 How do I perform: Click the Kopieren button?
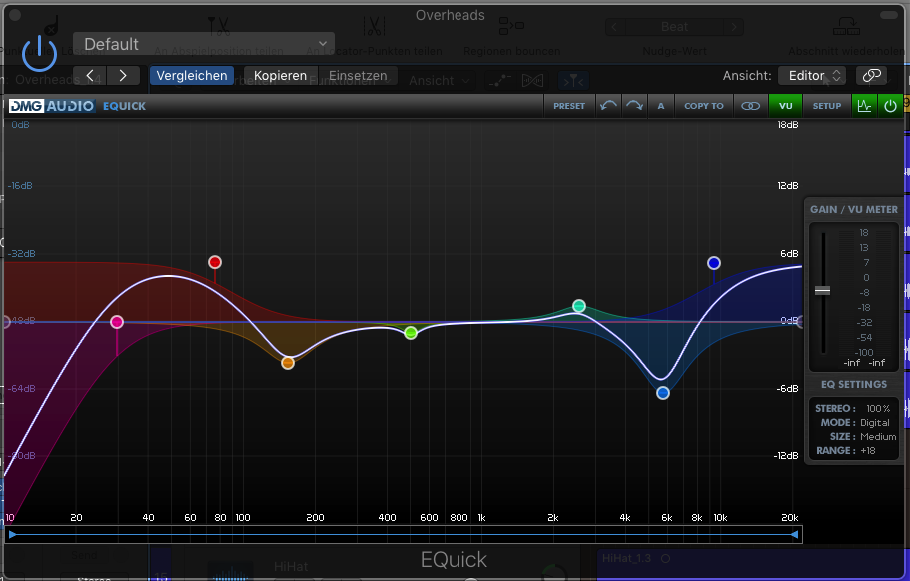point(280,75)
